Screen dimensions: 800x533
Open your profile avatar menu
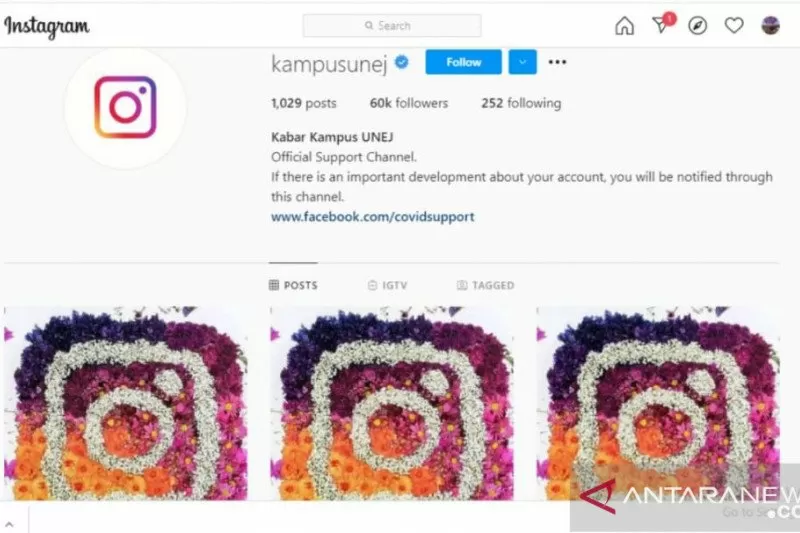770,26
